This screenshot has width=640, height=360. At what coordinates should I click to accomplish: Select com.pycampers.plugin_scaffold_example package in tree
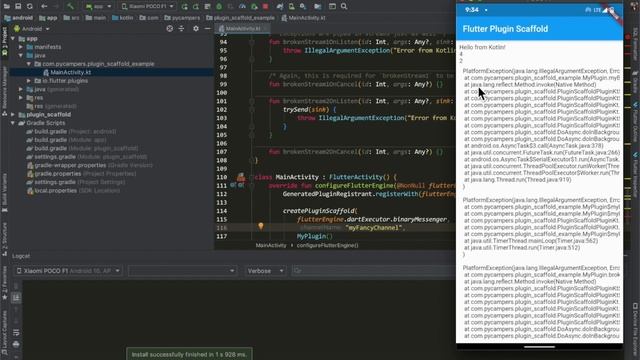tap(98, 64)
